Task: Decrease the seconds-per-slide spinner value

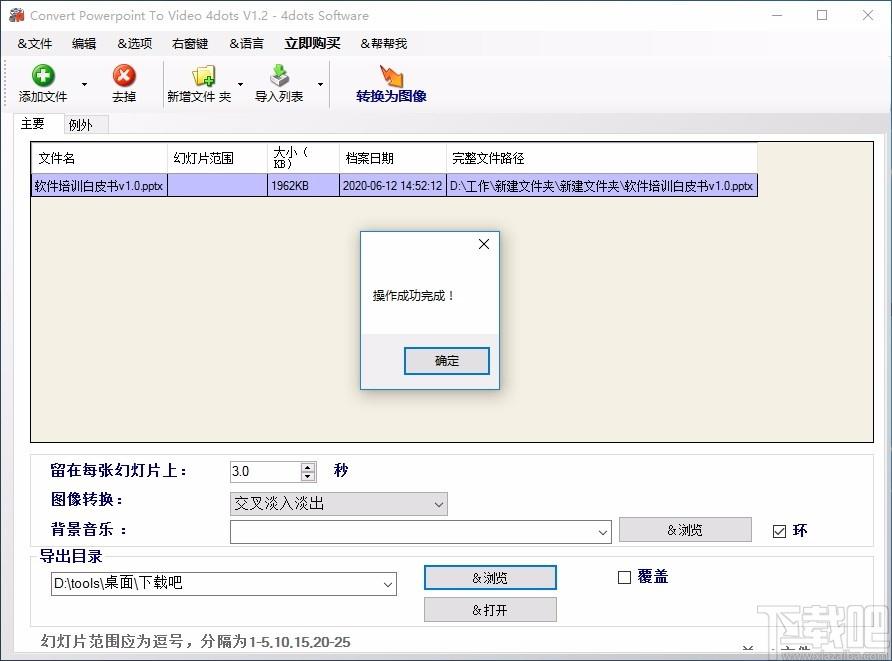Action: (308, 477)
